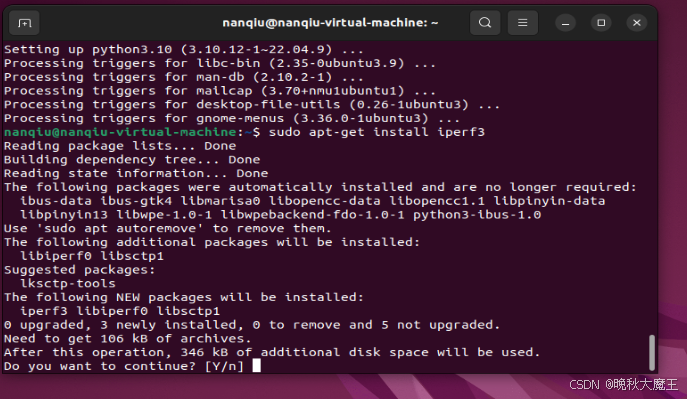The image size is (687, 399).
Task: Click the CSDN watermark text
Action: (623, 385)
